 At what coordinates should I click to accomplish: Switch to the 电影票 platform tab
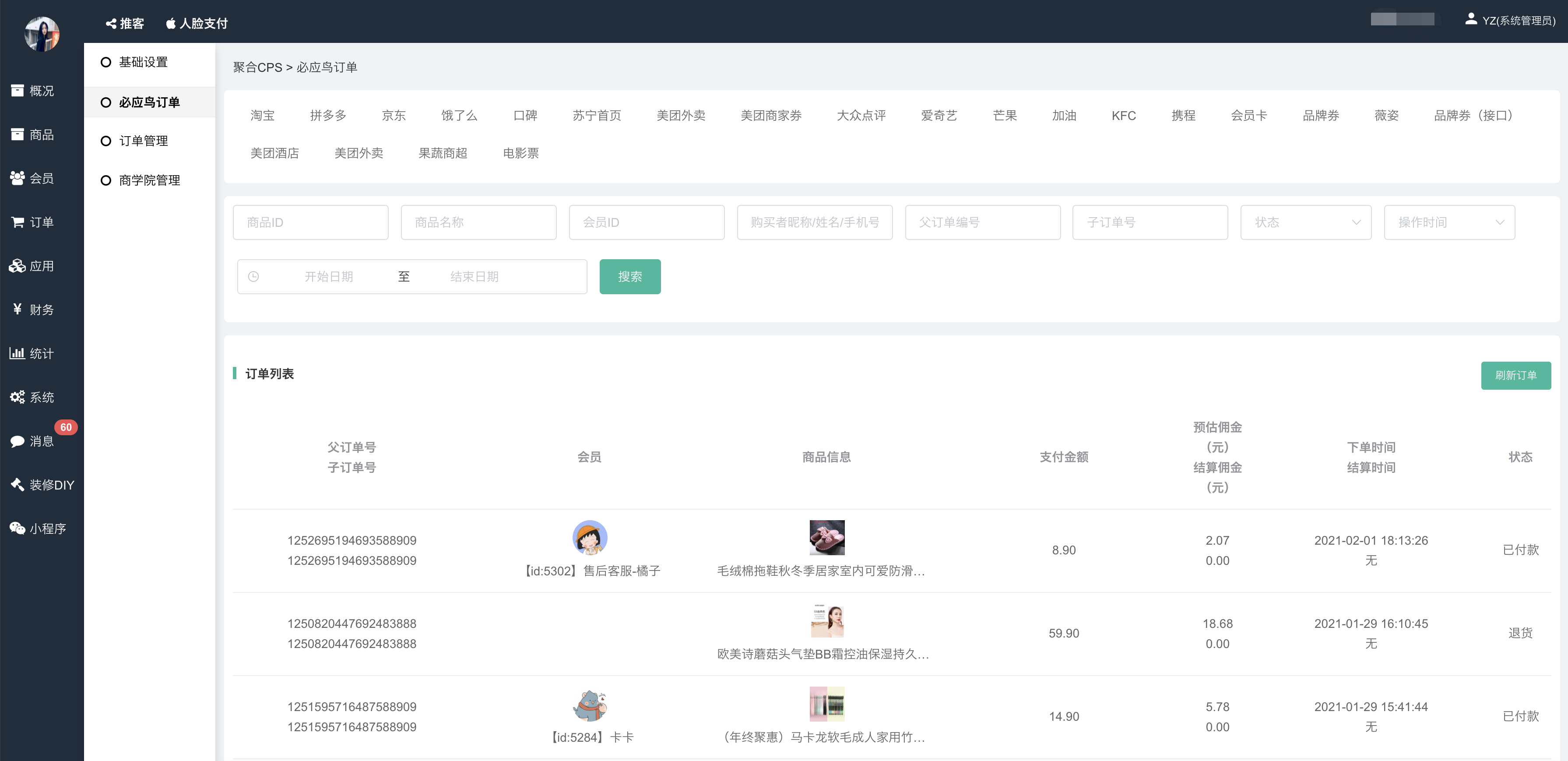tap(520, 153)
